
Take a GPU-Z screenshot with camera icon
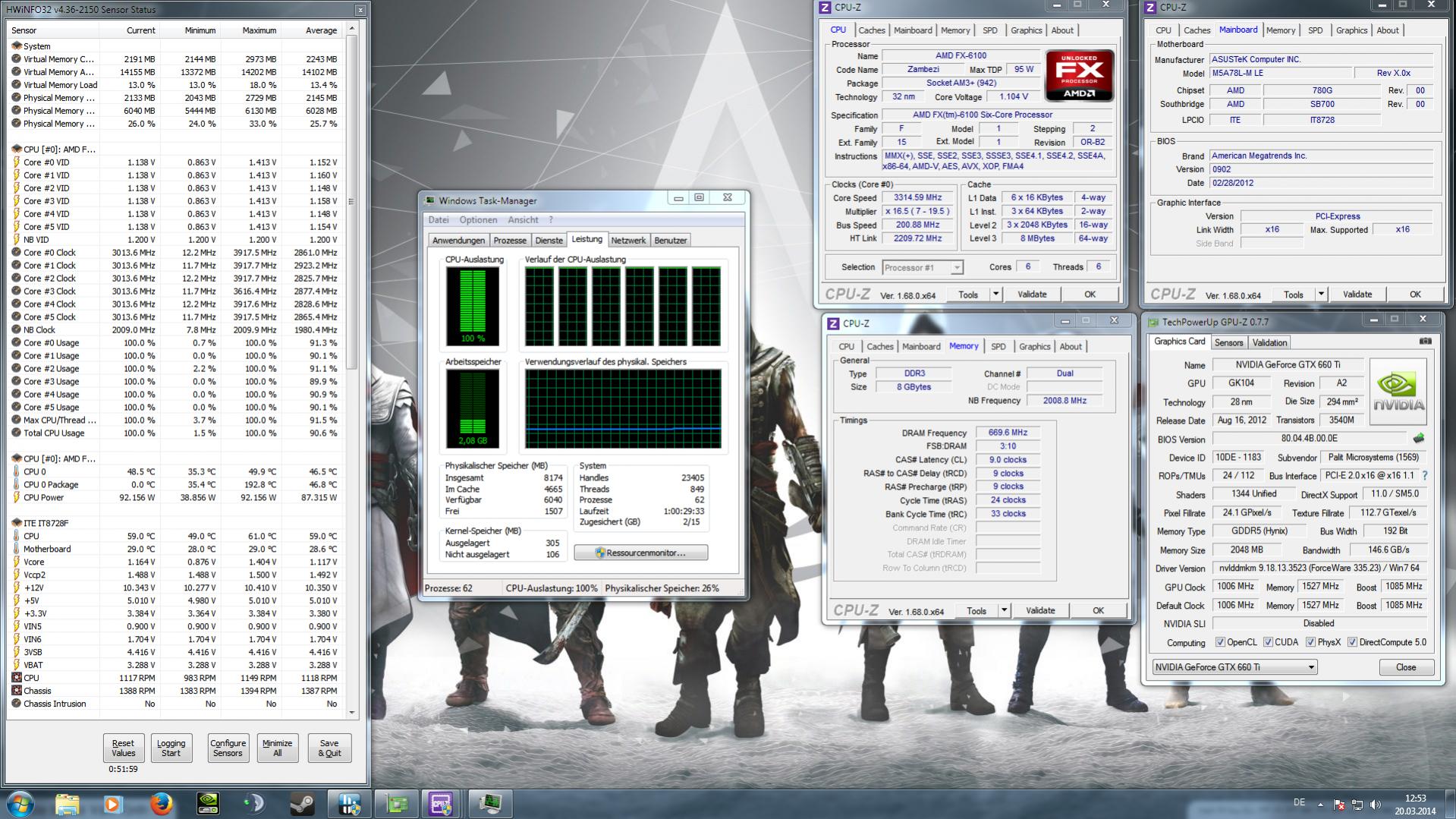pyautogui.click(x=1426, y=342)
